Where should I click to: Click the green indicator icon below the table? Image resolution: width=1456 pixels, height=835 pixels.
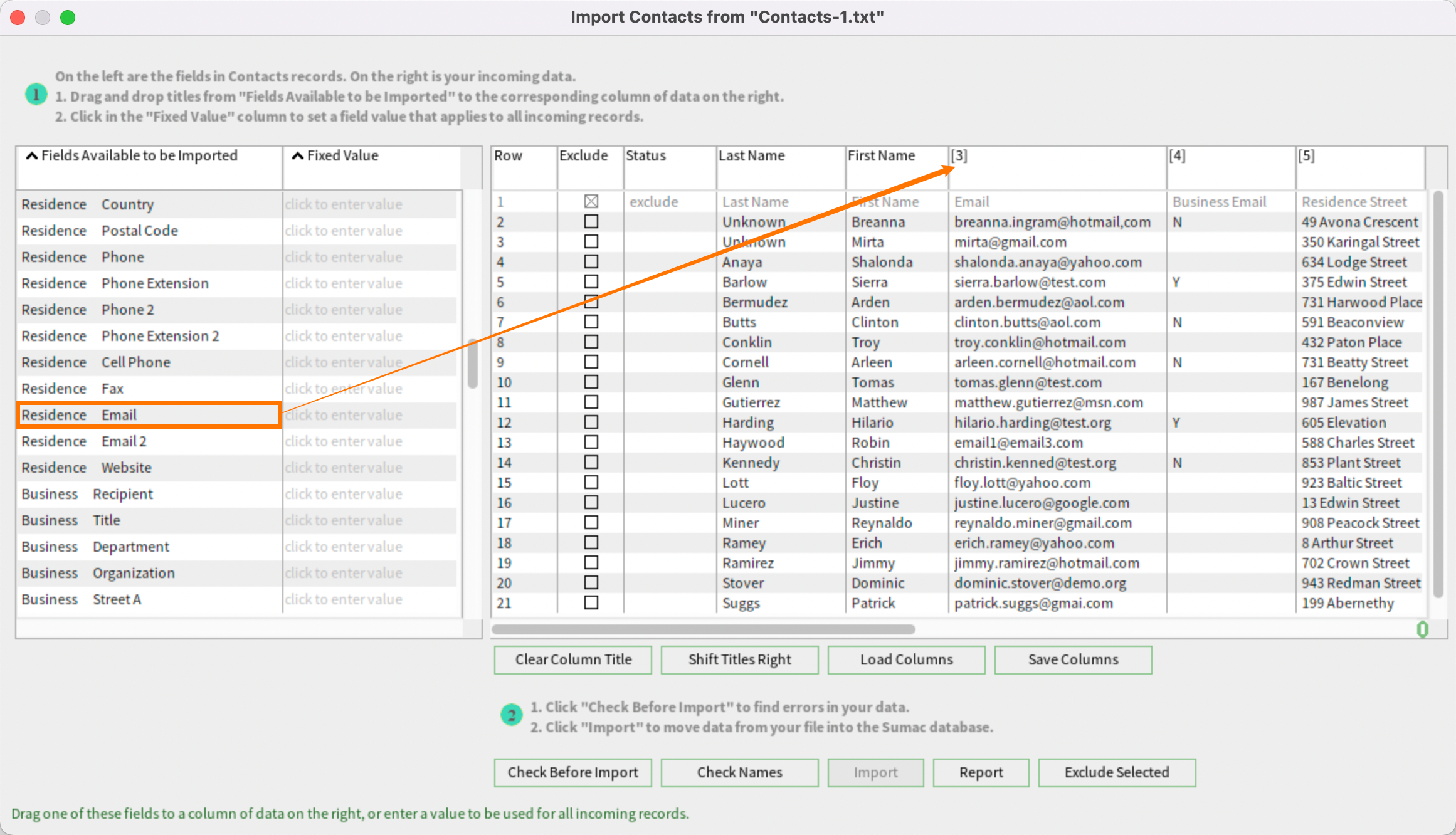click(1423, 629)
